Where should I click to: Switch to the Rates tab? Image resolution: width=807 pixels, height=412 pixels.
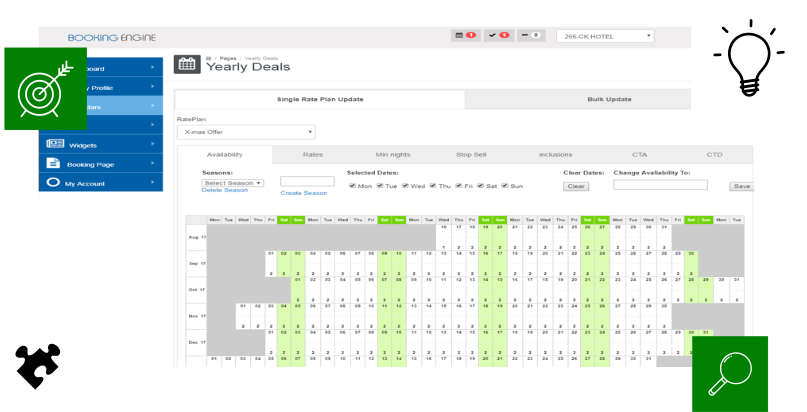313,155
